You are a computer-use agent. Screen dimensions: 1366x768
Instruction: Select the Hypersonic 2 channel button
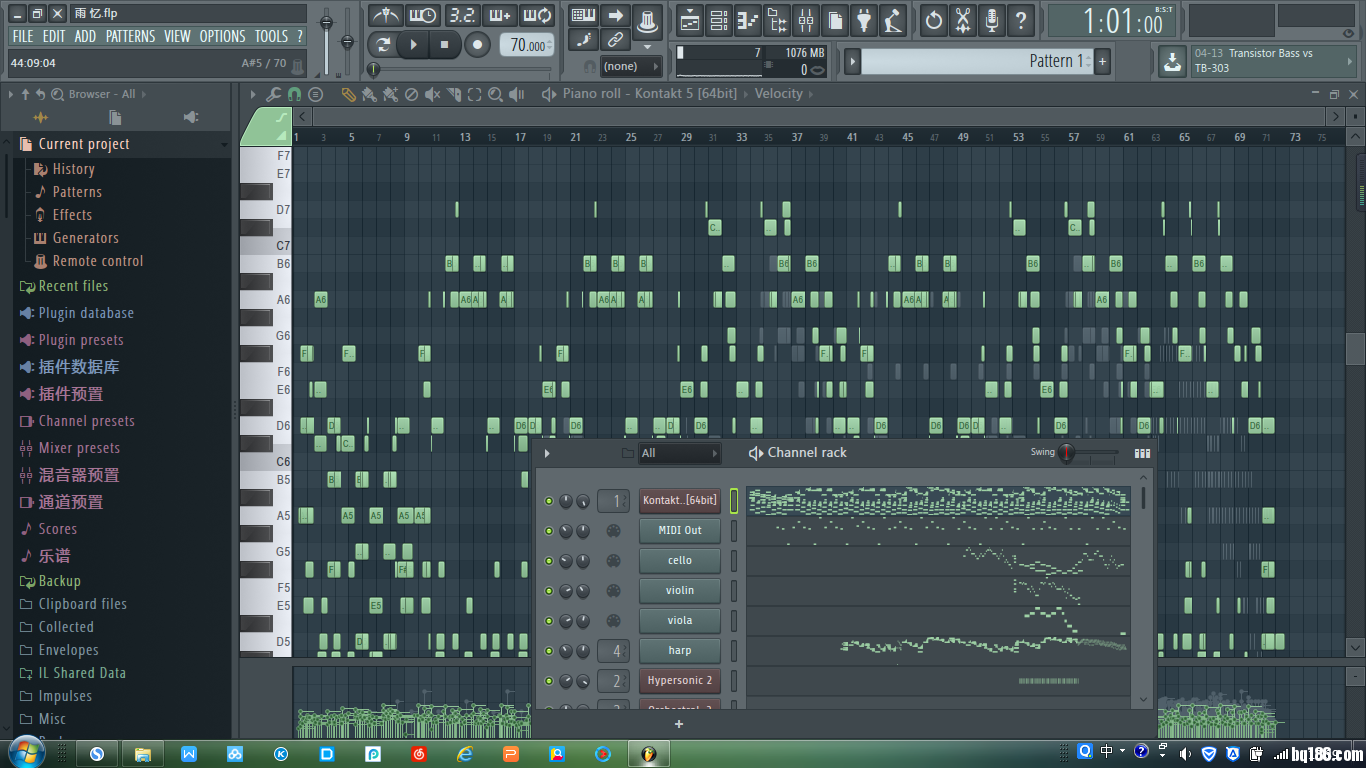coord(680,681)
